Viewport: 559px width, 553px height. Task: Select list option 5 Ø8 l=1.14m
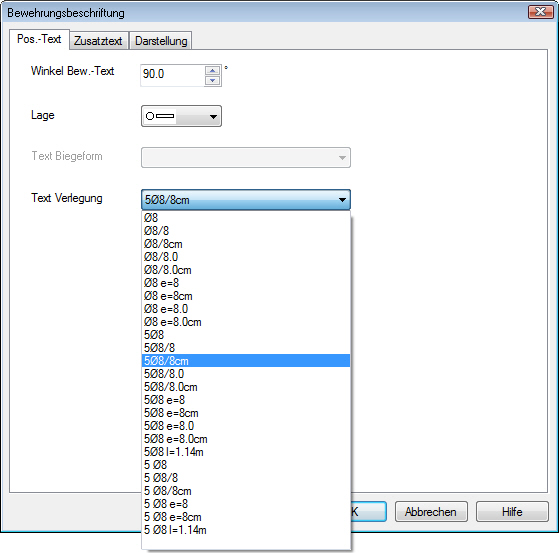246,530
